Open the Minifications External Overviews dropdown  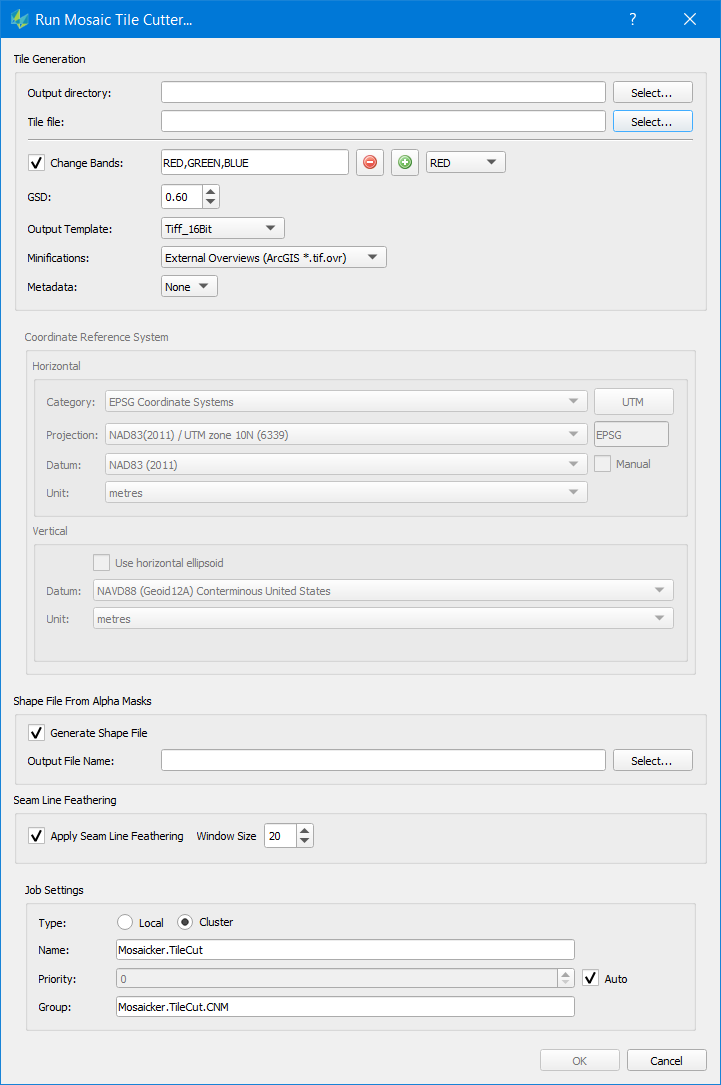[x=273, y=258]
